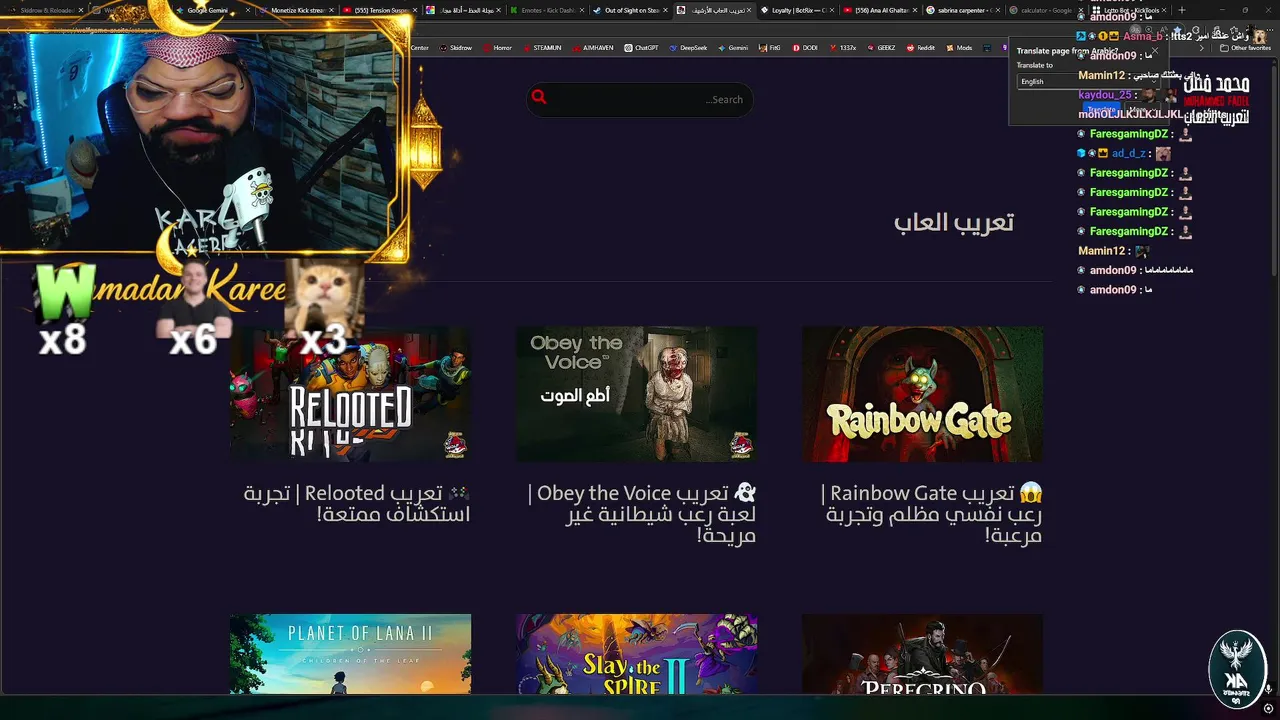Switch to the Emotes Kick Dashboard tab
Image resolution: width=1280 pixels, height=720 pixels.
coord(547,10)
